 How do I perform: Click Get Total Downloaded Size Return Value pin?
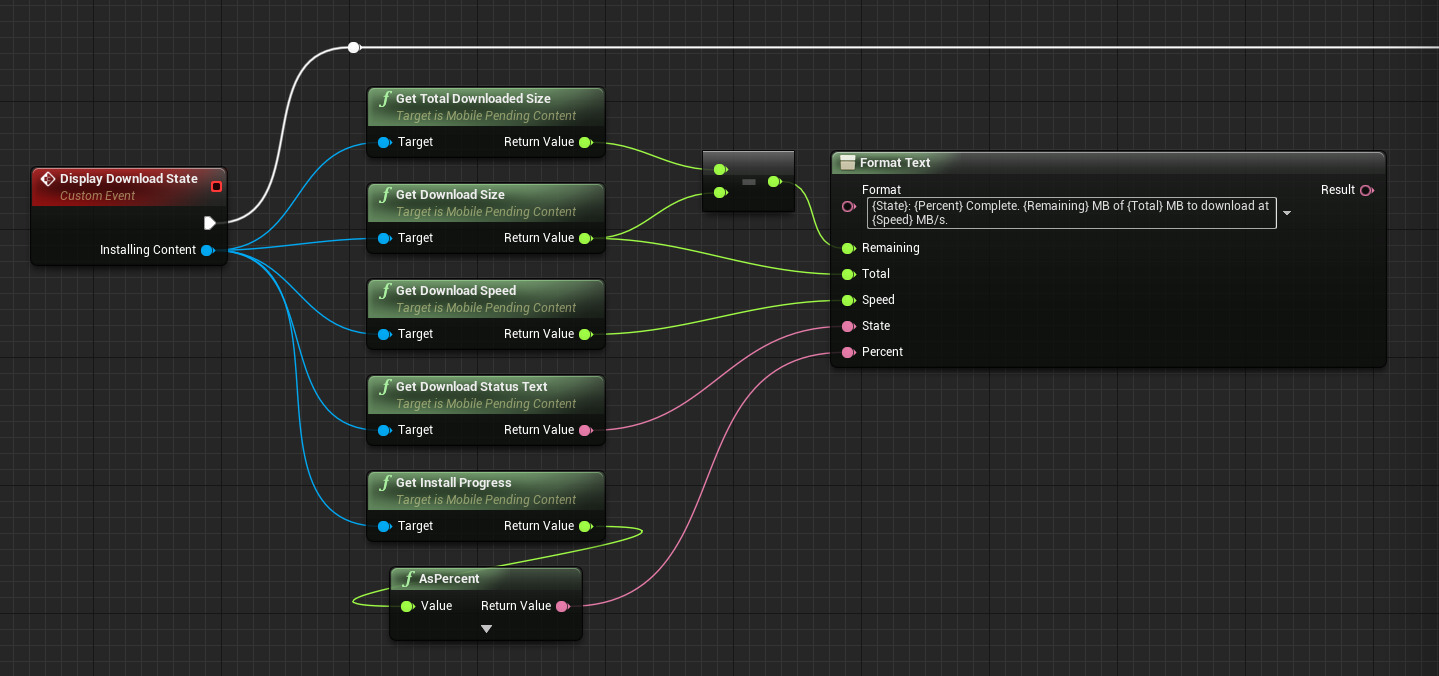tap(585, 142)
